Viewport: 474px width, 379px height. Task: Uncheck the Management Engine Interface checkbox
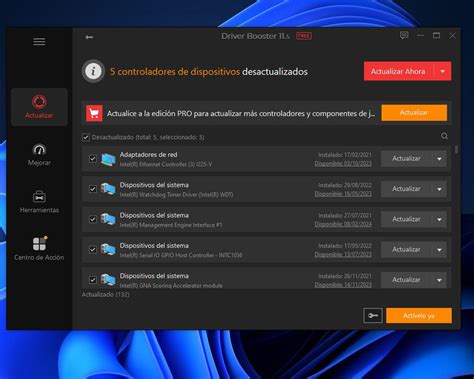point(93,219)
